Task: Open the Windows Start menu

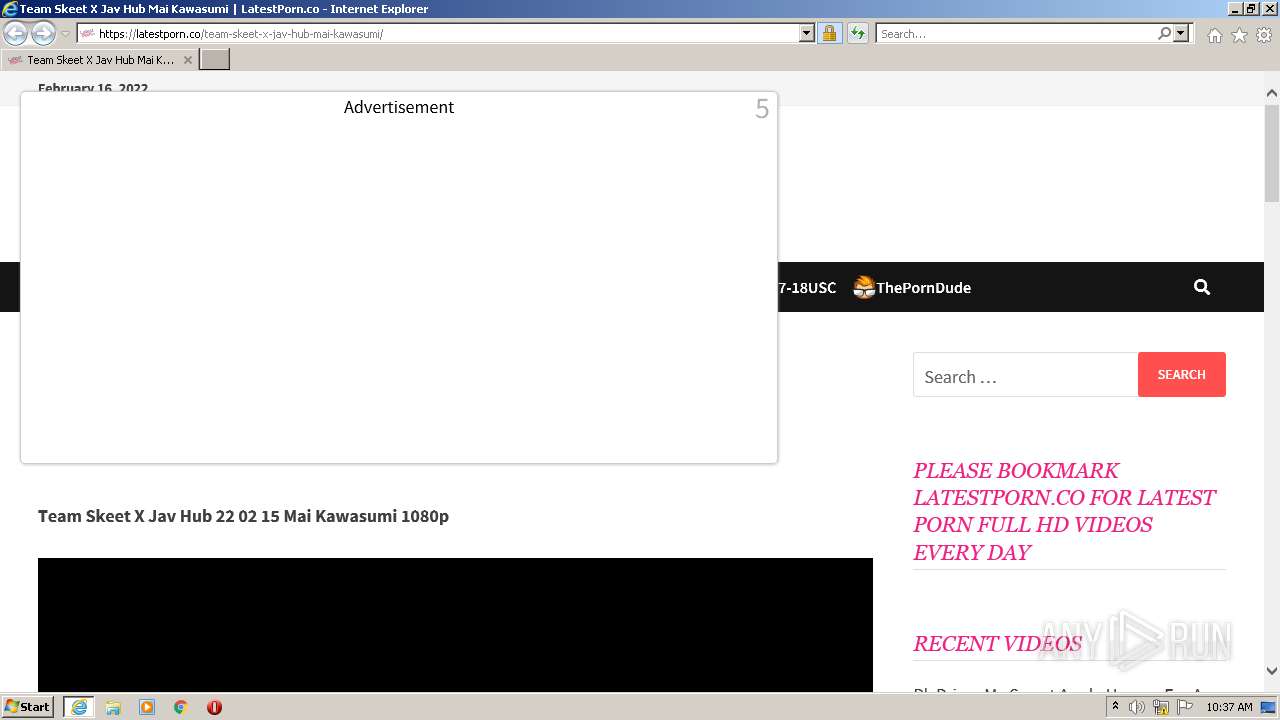Action: (x=27, y=707)
